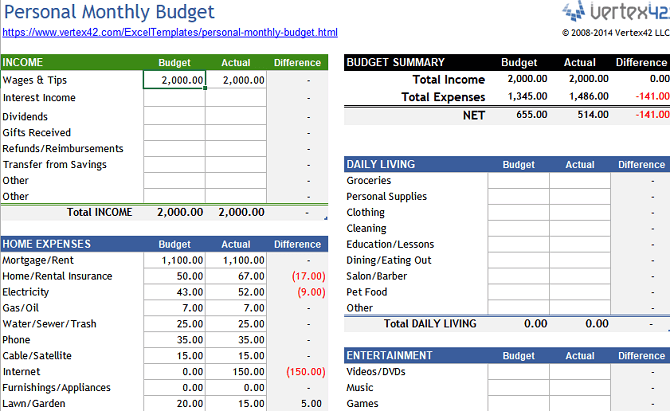Click the Dining/Eating Out Actual cell
Image resolution: width=670 pixels, height=411 pixels.
(580, 261)
